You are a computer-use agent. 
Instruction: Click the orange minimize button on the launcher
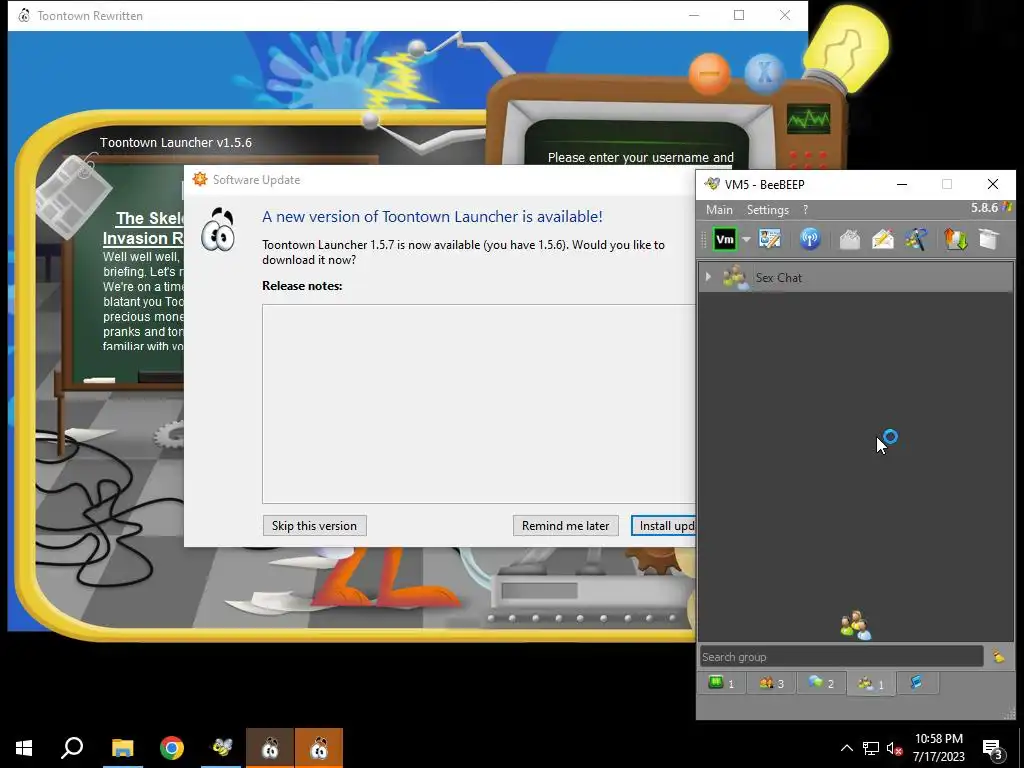pos(709,74)
